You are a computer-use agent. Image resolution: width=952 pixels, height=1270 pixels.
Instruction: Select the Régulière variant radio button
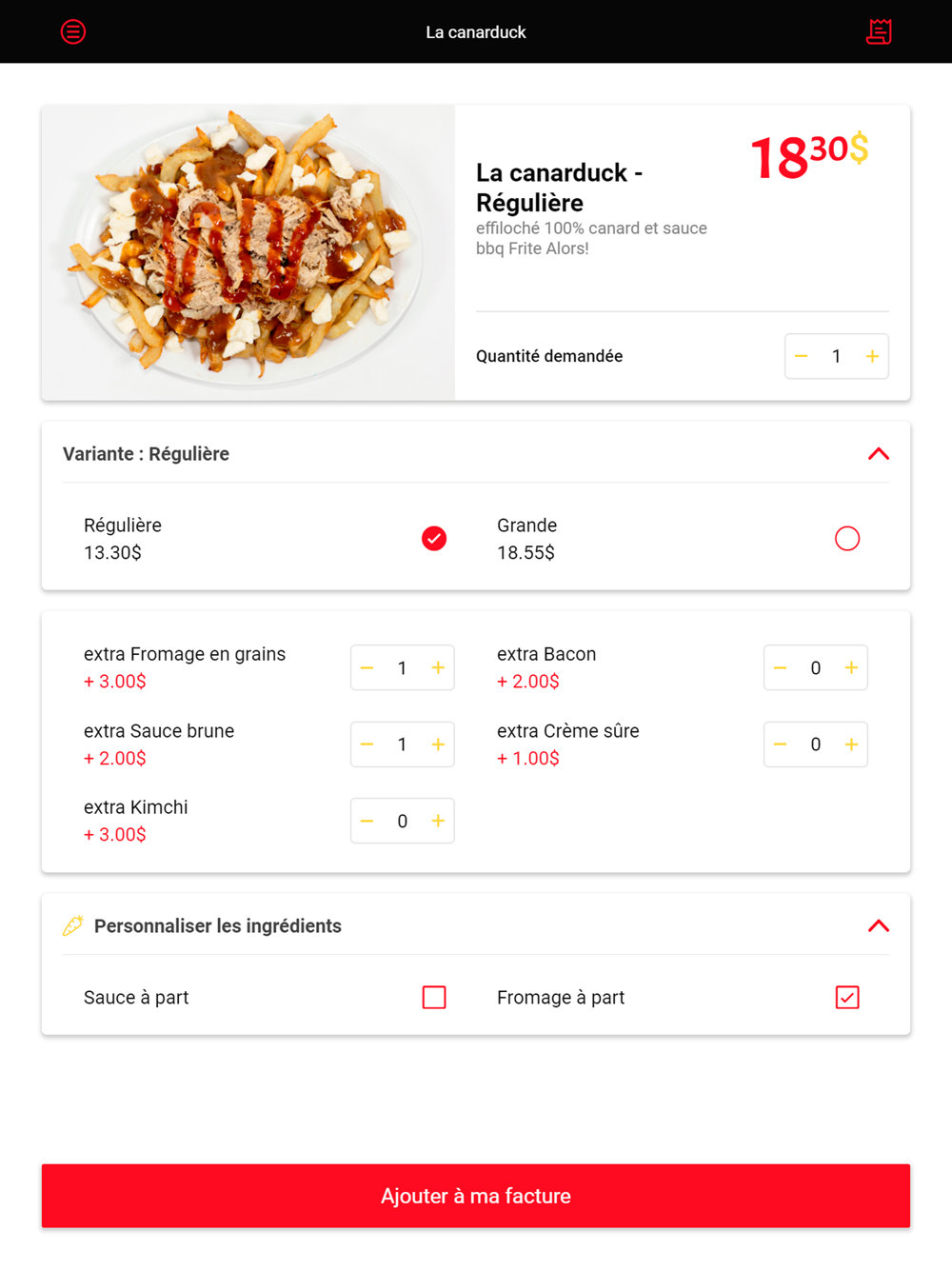click(434, 539)
